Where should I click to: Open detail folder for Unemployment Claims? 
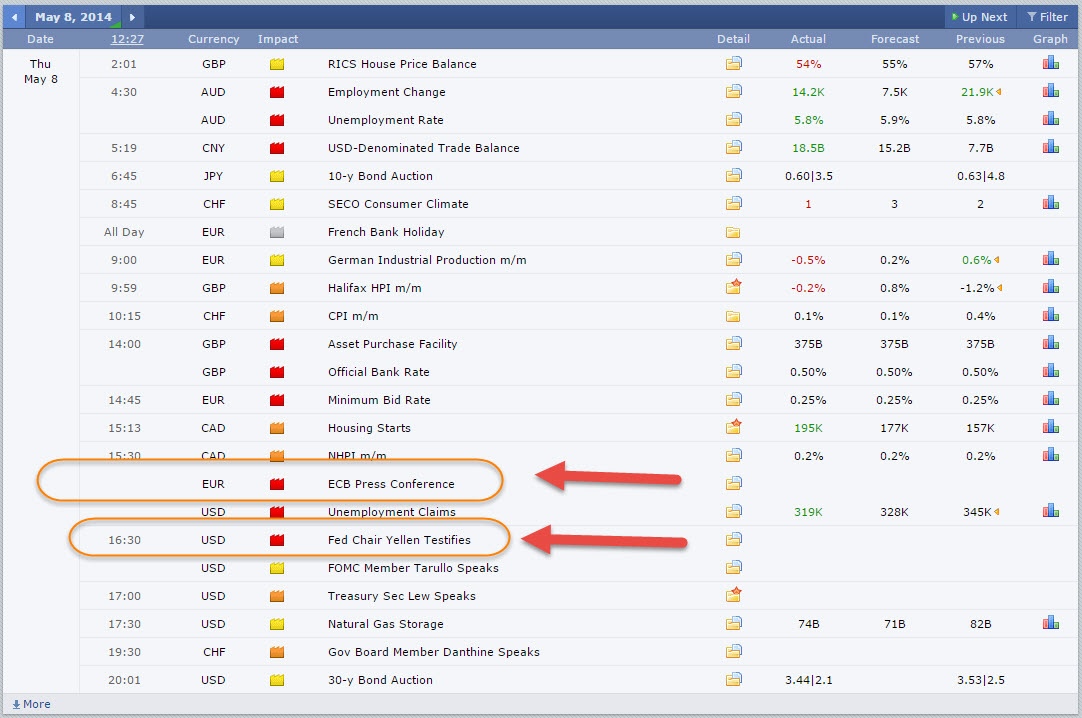coord(734,511)
